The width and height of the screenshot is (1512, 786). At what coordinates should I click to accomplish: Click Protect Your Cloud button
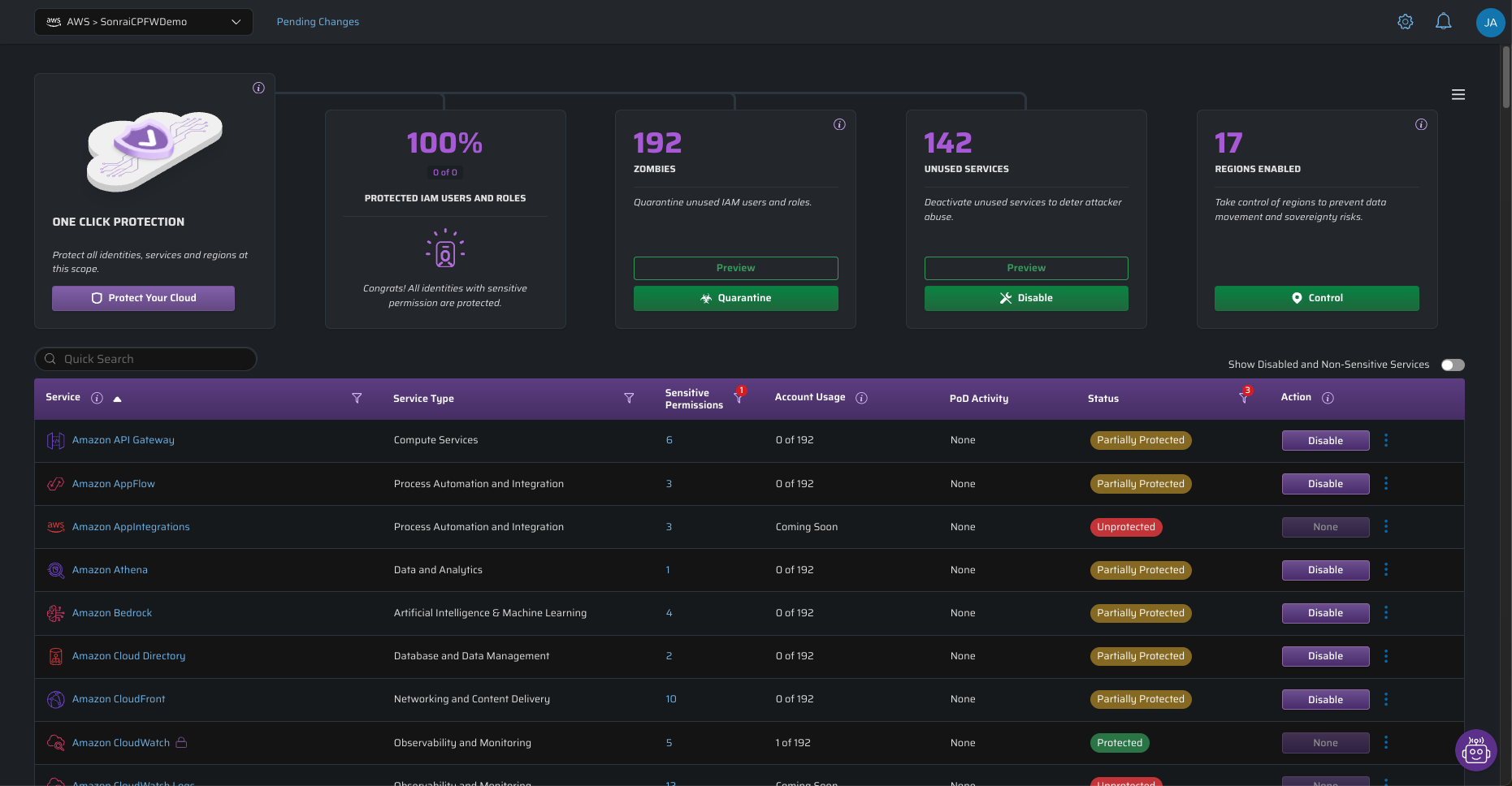tap(144, 298)
